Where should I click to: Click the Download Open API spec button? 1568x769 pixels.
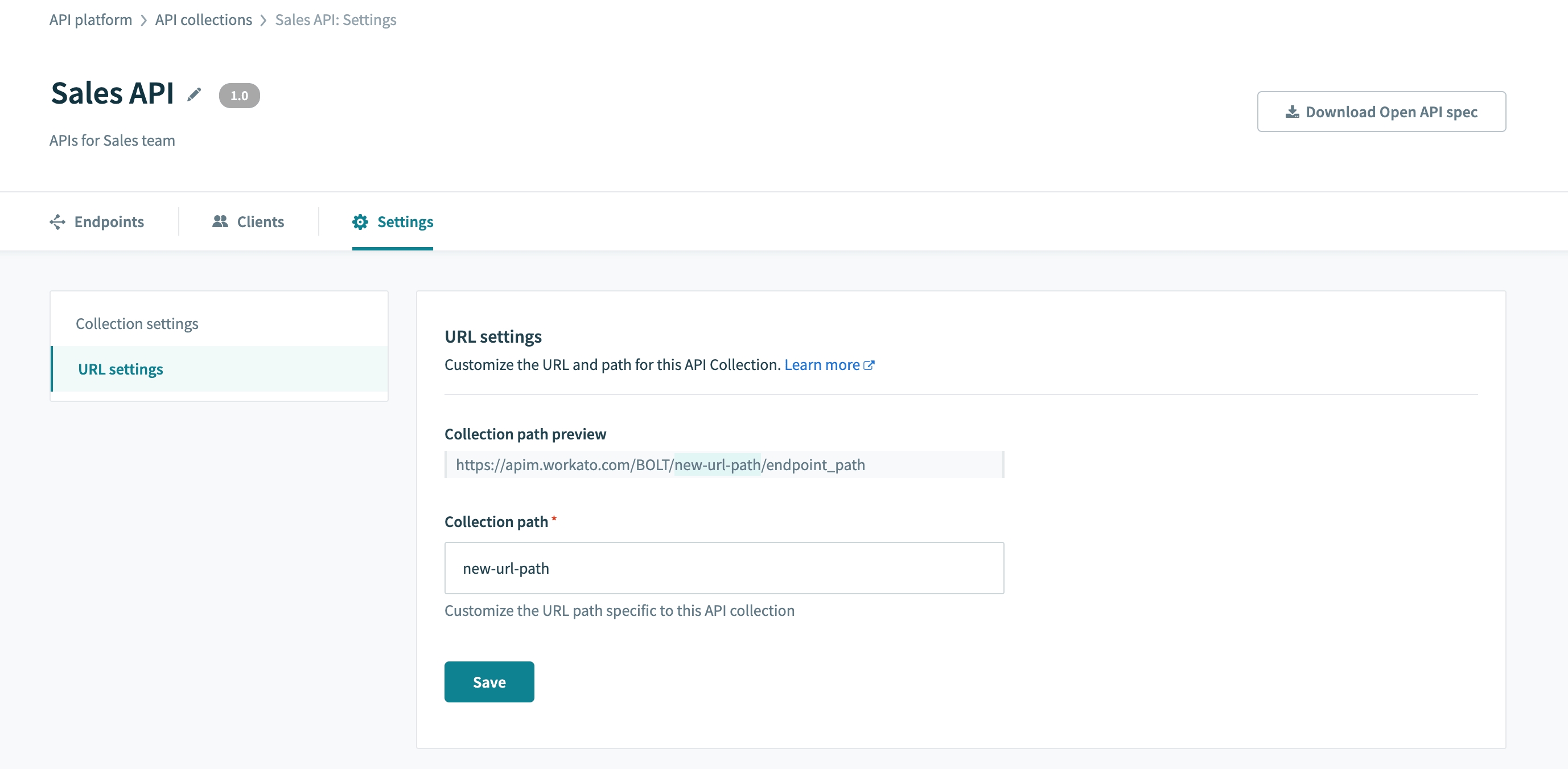(1382, 111)
